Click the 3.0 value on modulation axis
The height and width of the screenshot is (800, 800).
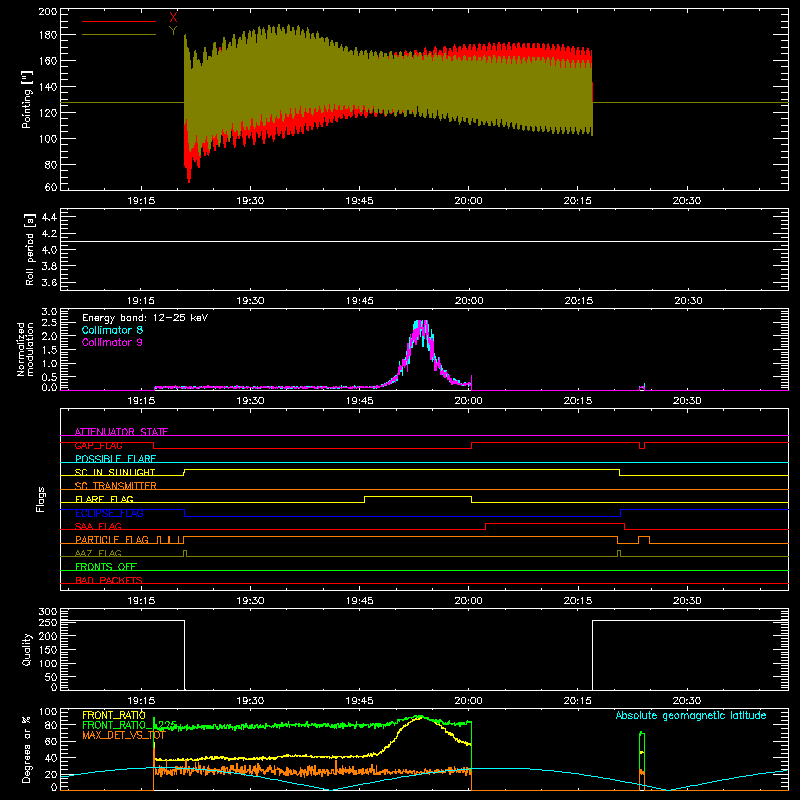pyautogui.click(x=49, y=312)
